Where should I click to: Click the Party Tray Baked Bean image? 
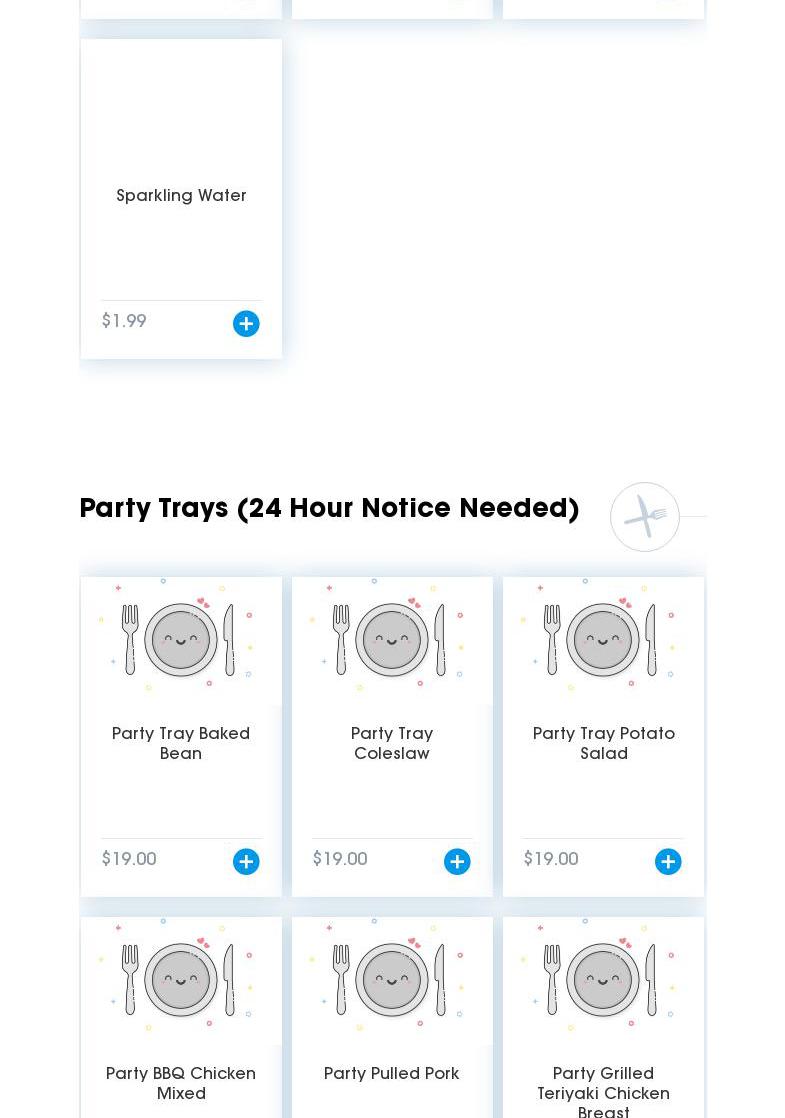click(181, 637)
